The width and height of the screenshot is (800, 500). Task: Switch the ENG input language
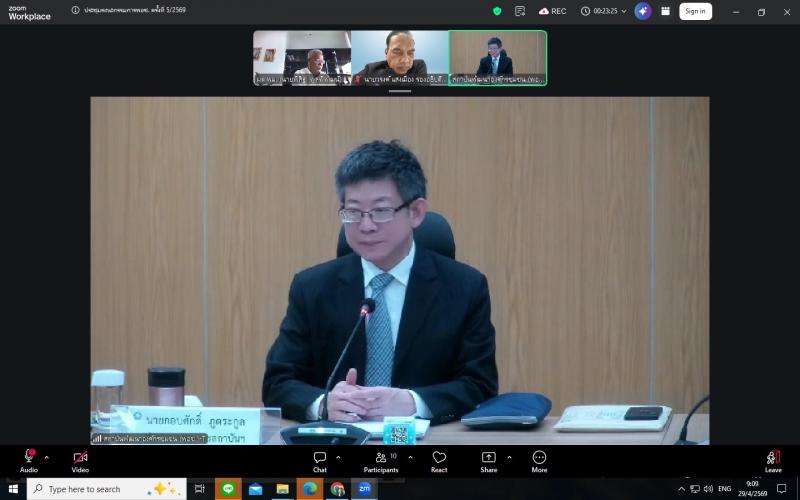pos(724,489)
